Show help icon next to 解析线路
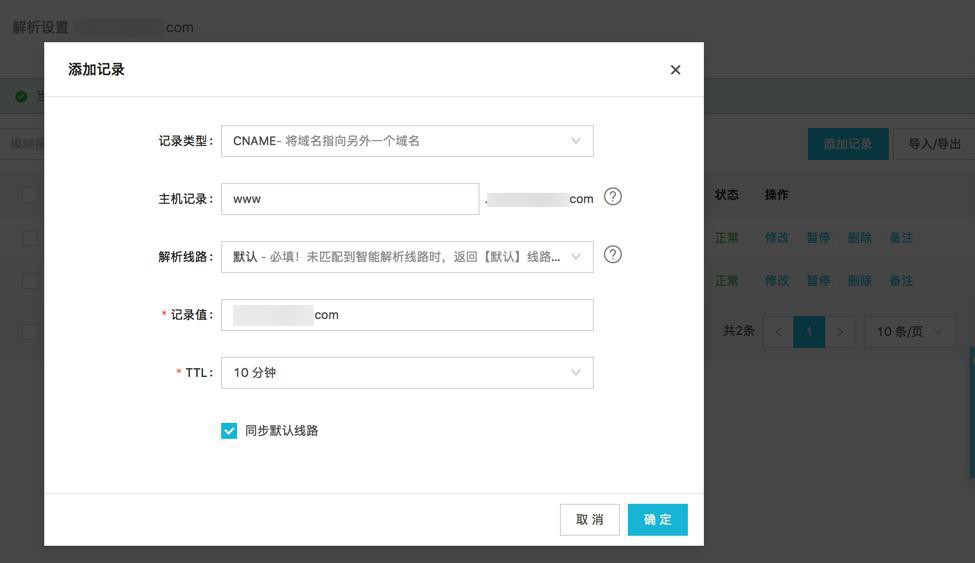975x563 pixels. click(x=612, y=255)
